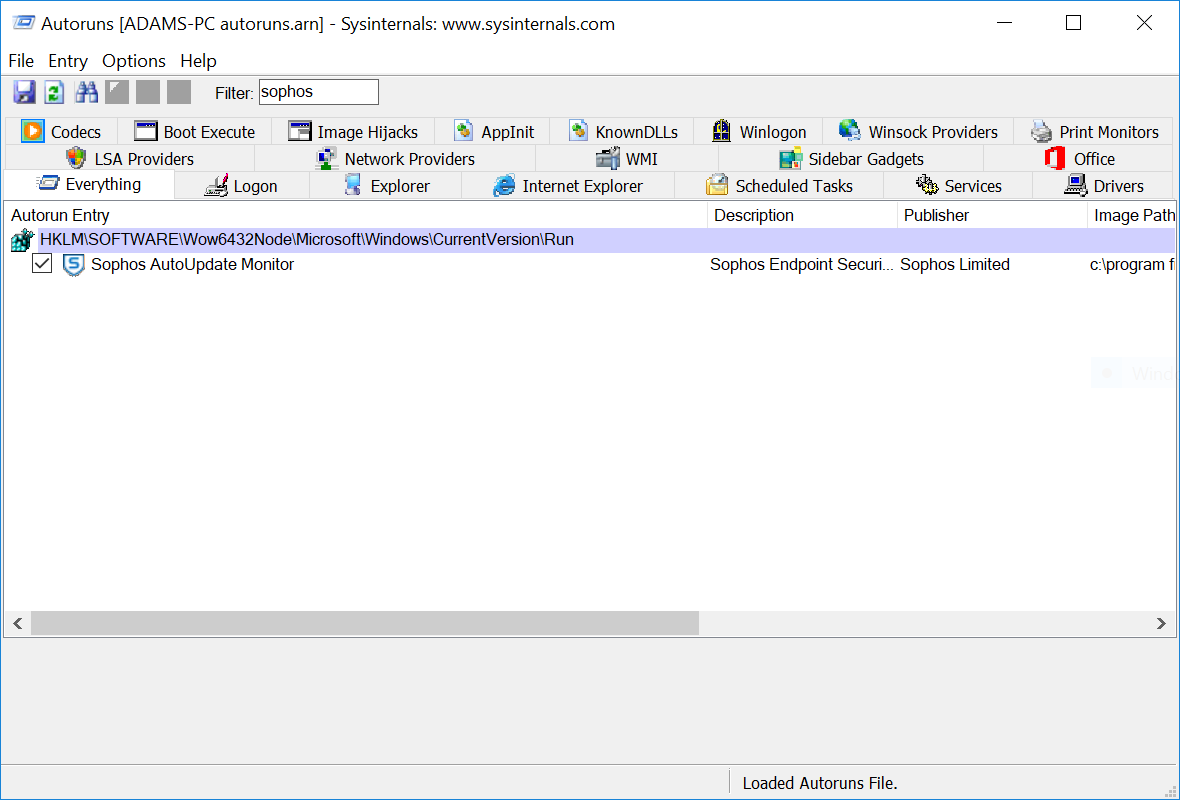
Task: Select the AppInit tab
Action: (x=493, y=132)
